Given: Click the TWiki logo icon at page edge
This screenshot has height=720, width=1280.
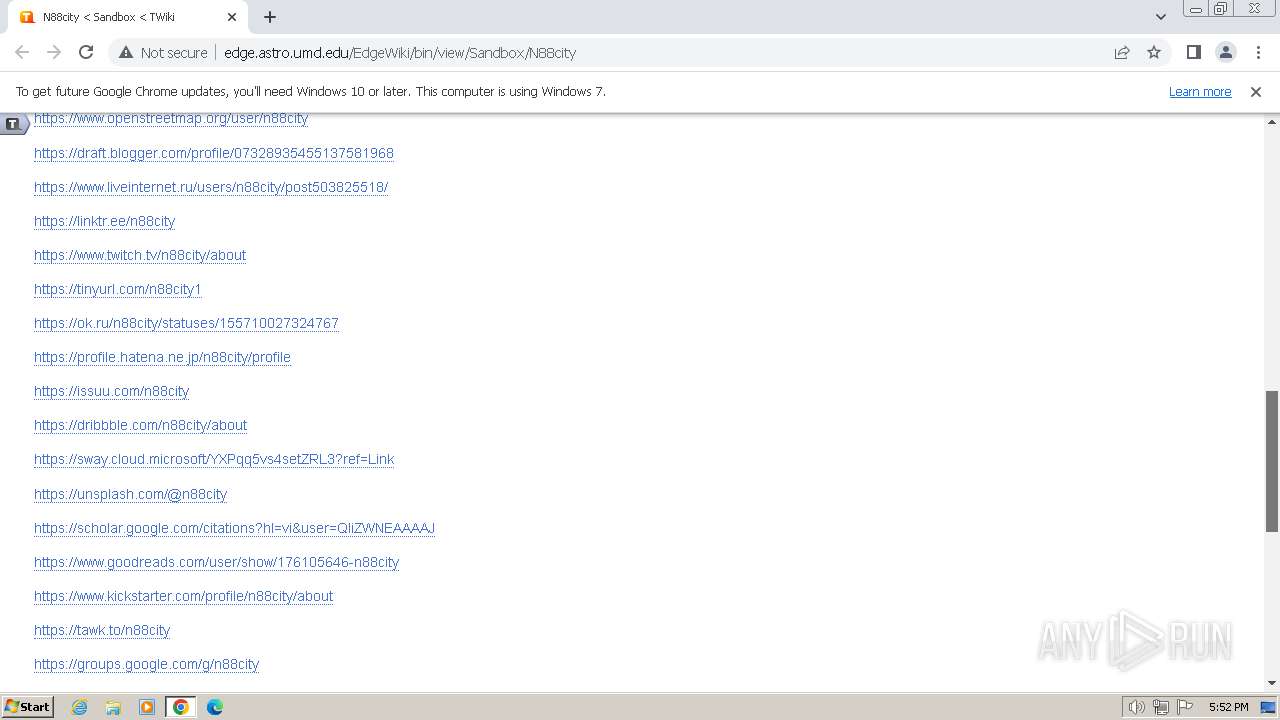Looking at the screenshot, I should pyautogui.click(x=13, y=124).
